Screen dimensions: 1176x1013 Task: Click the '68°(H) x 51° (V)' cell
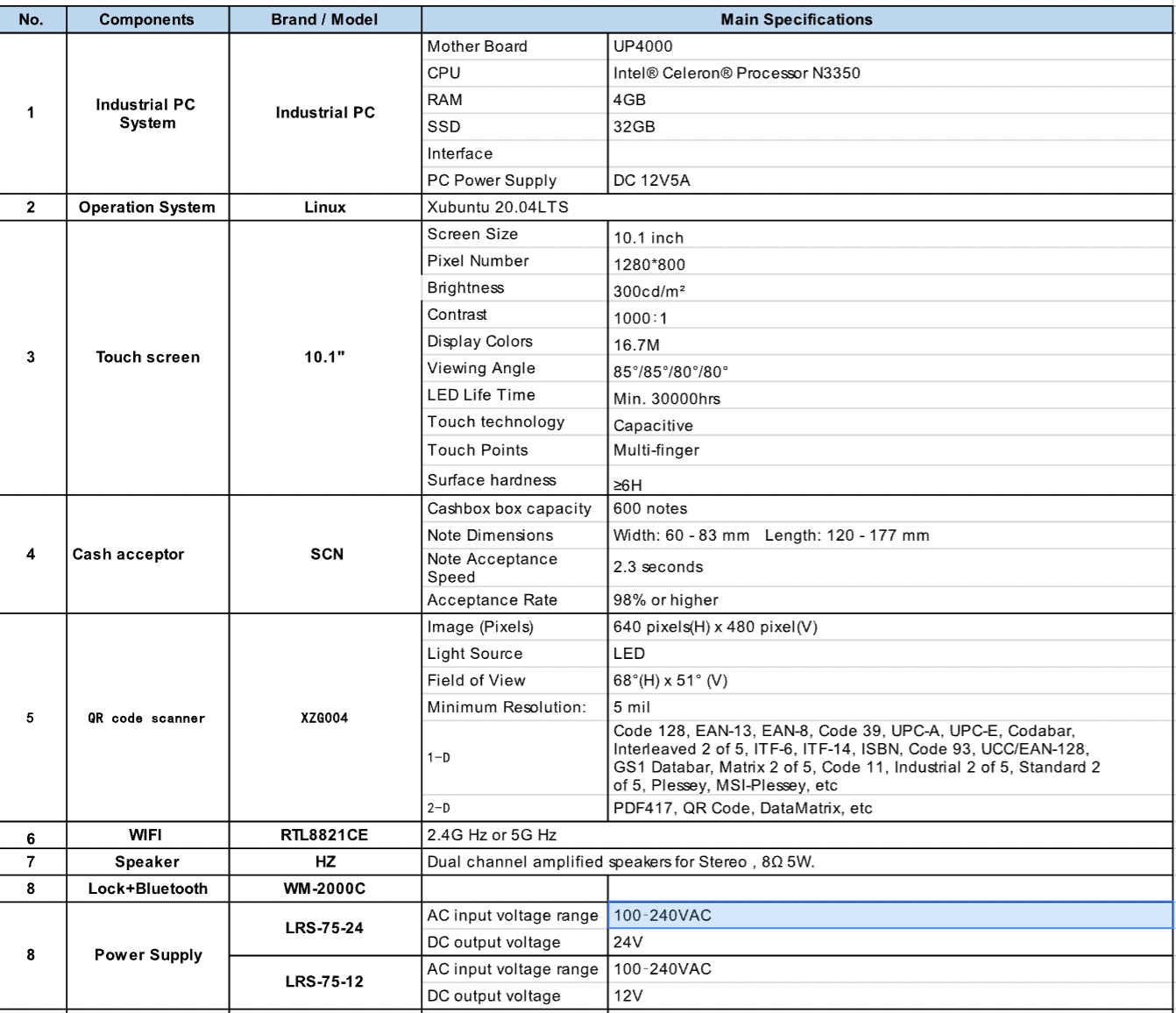coord(890,681)
